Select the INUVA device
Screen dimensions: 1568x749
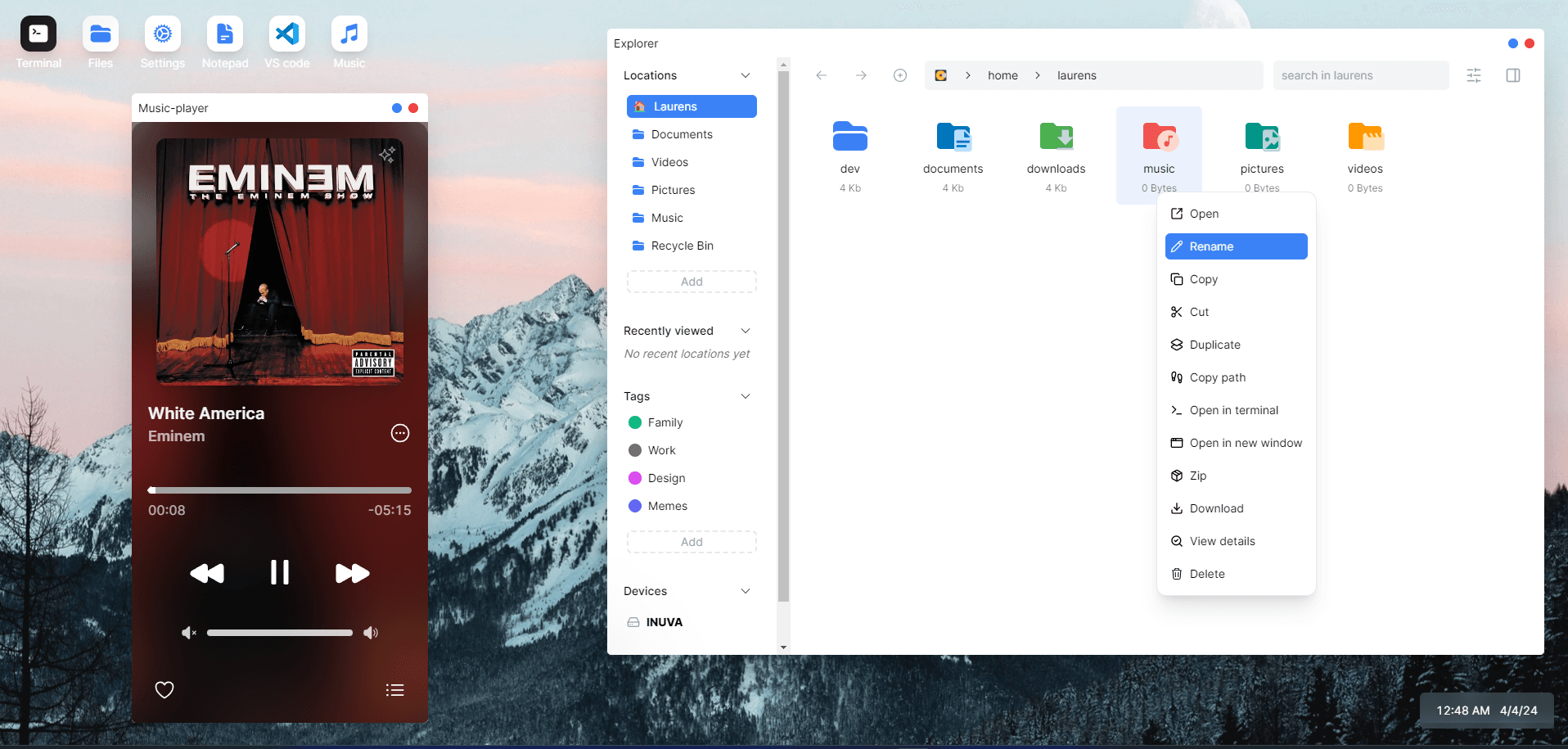pos(655,622)
